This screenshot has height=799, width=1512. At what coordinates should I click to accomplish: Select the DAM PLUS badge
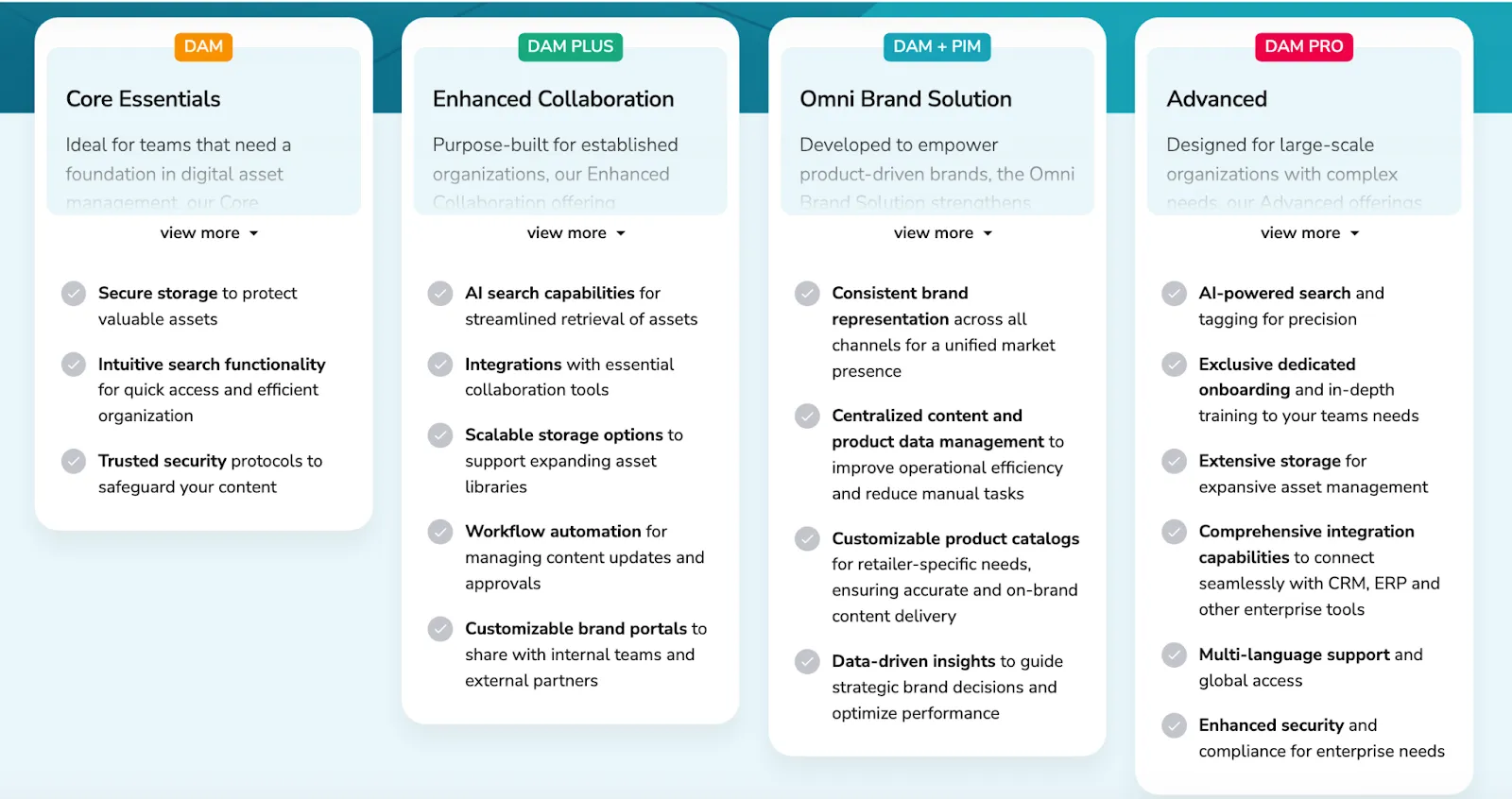[570, 46]
